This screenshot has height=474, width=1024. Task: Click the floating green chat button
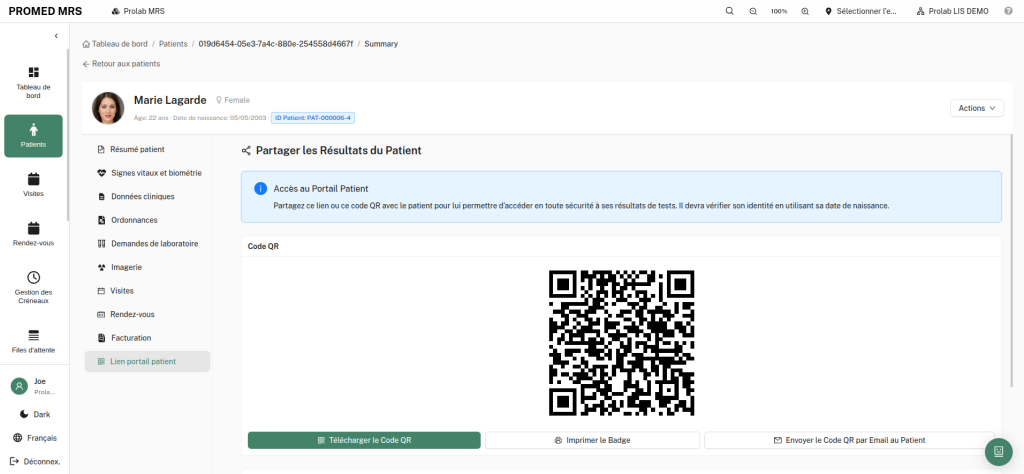[999, 452]
